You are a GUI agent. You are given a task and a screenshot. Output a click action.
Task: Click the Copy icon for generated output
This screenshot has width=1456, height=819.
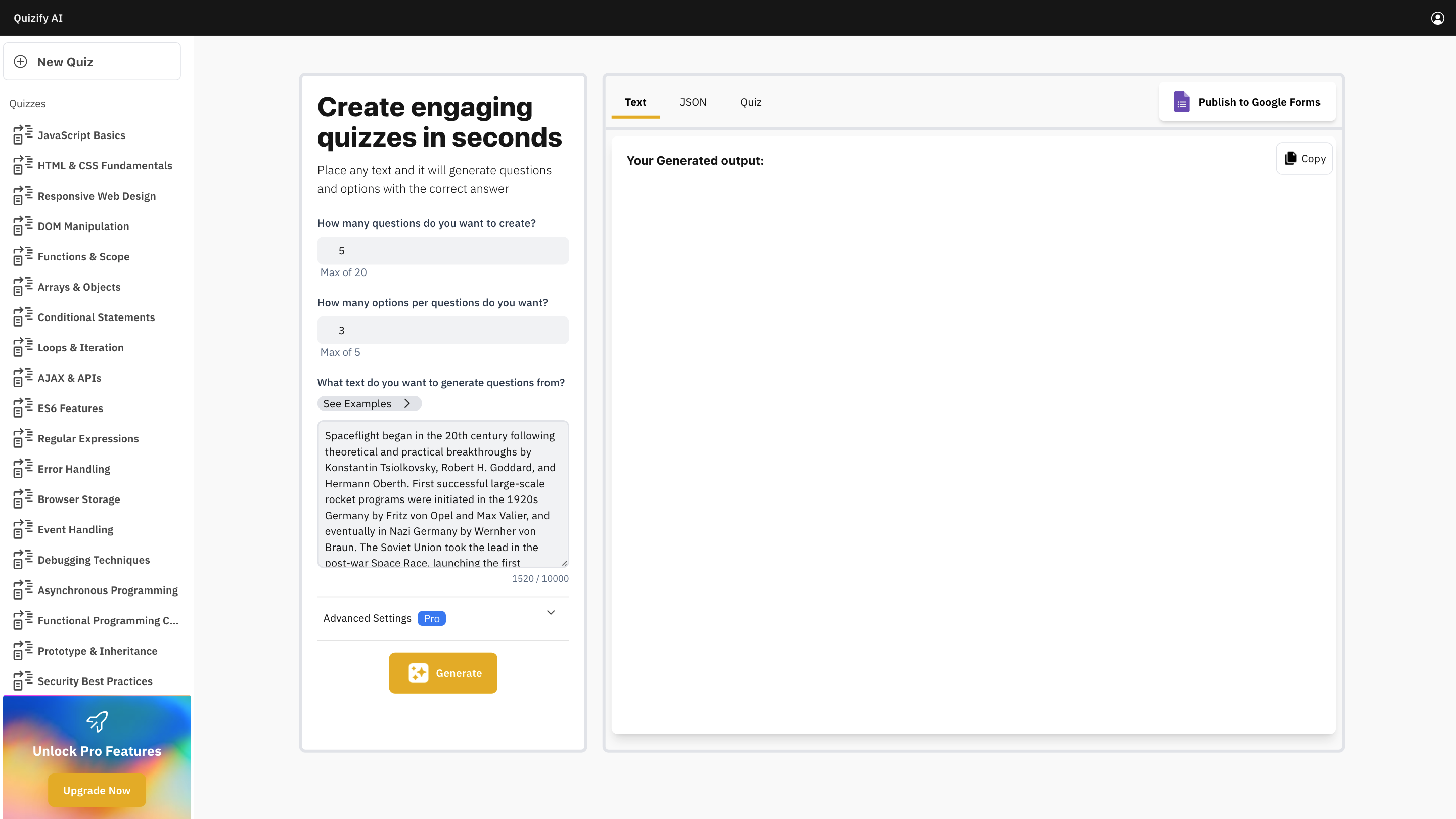click(1290, 158)
